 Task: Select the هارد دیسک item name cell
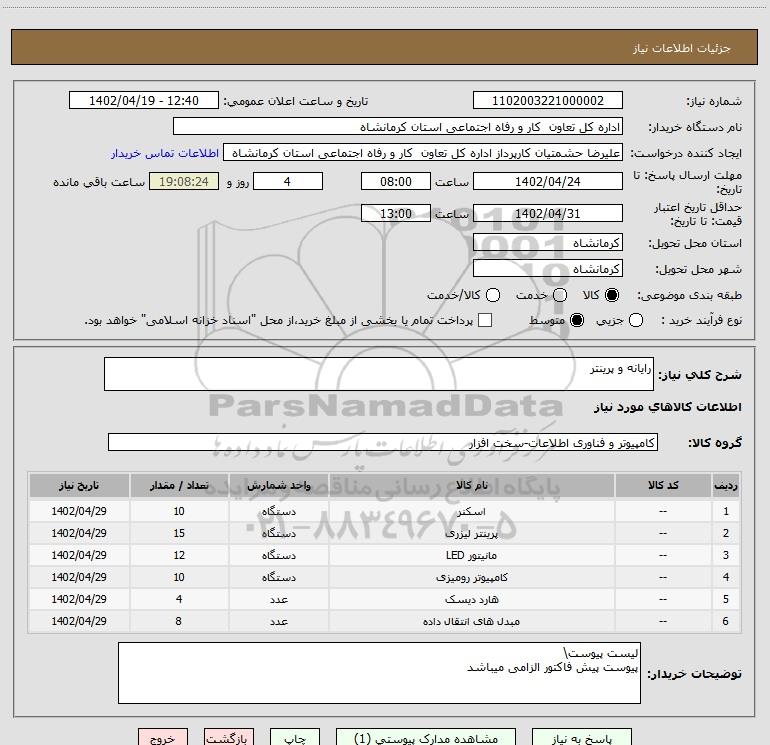click(471, 600)
